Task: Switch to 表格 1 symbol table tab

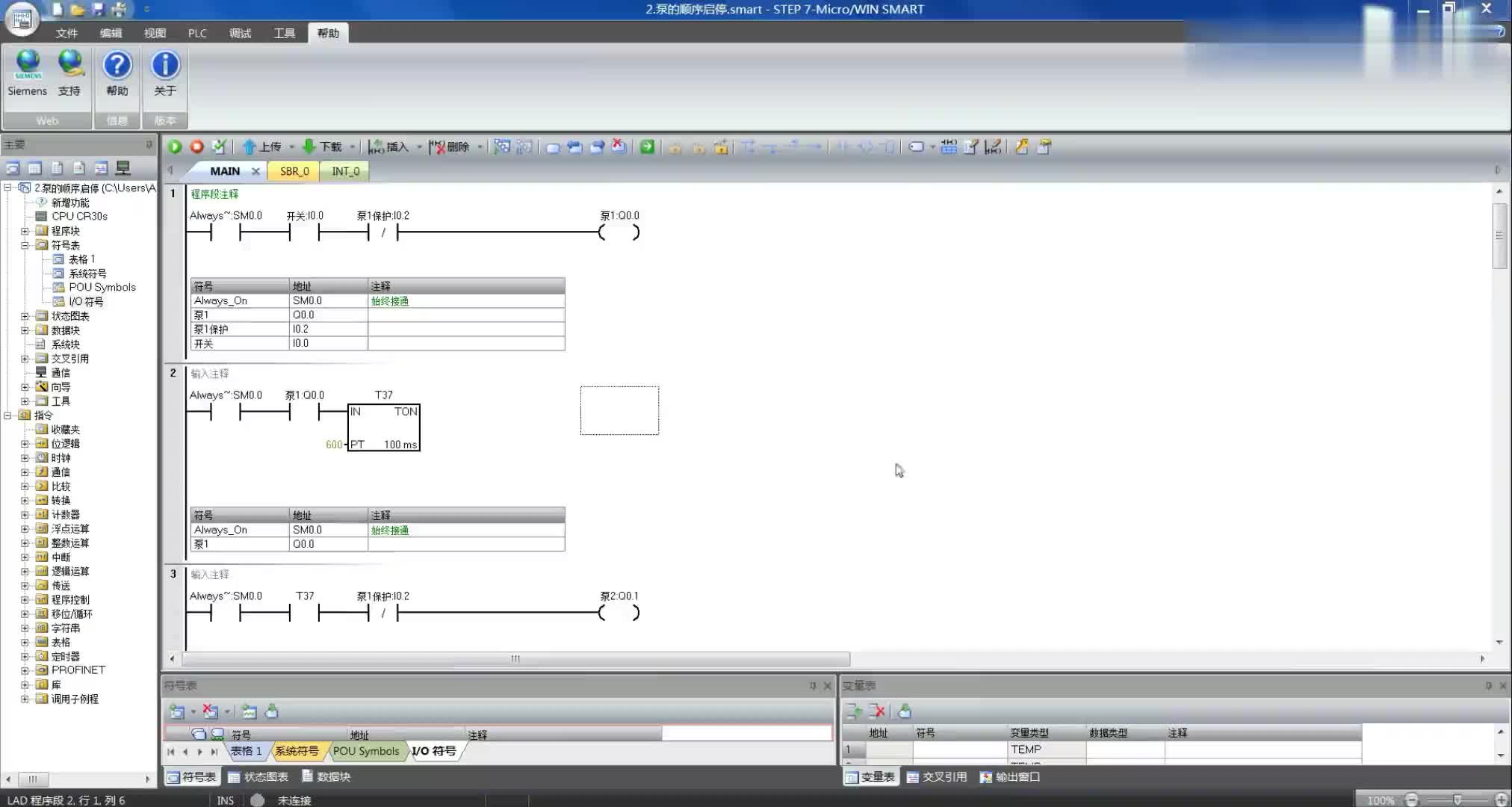Action: point(246,751)
